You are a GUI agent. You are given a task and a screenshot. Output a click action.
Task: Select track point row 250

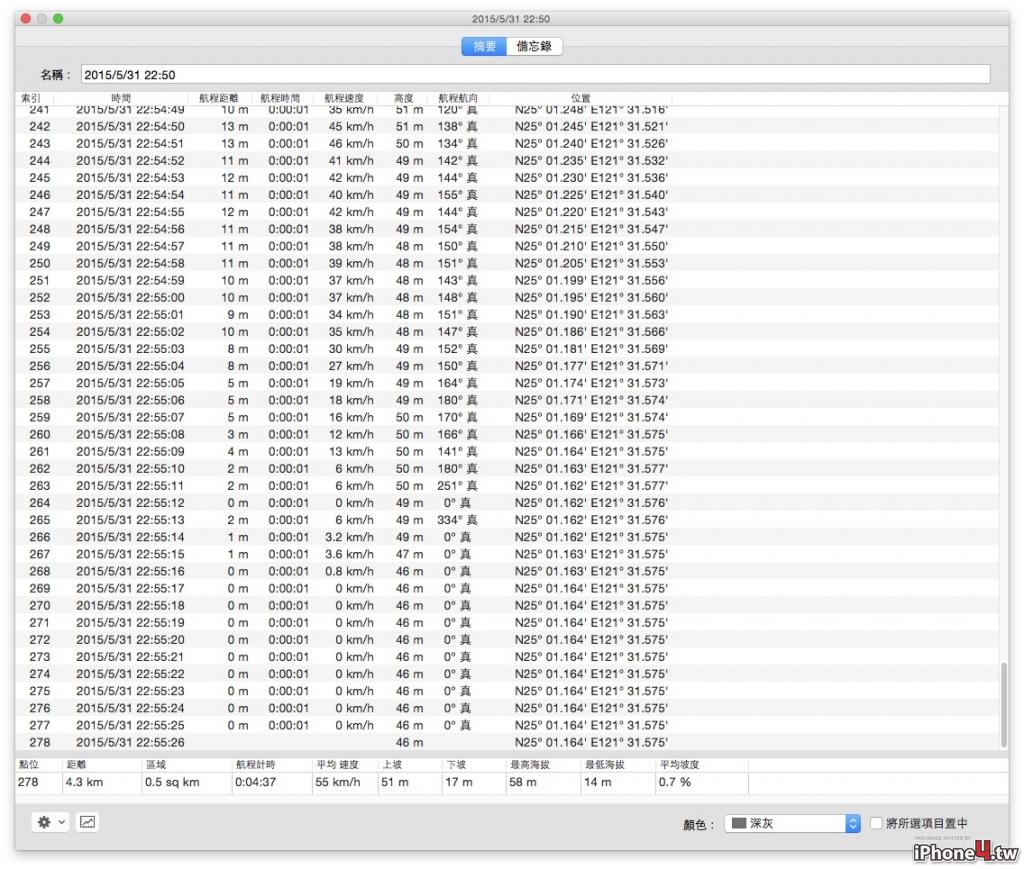click(x=507, y=263)
